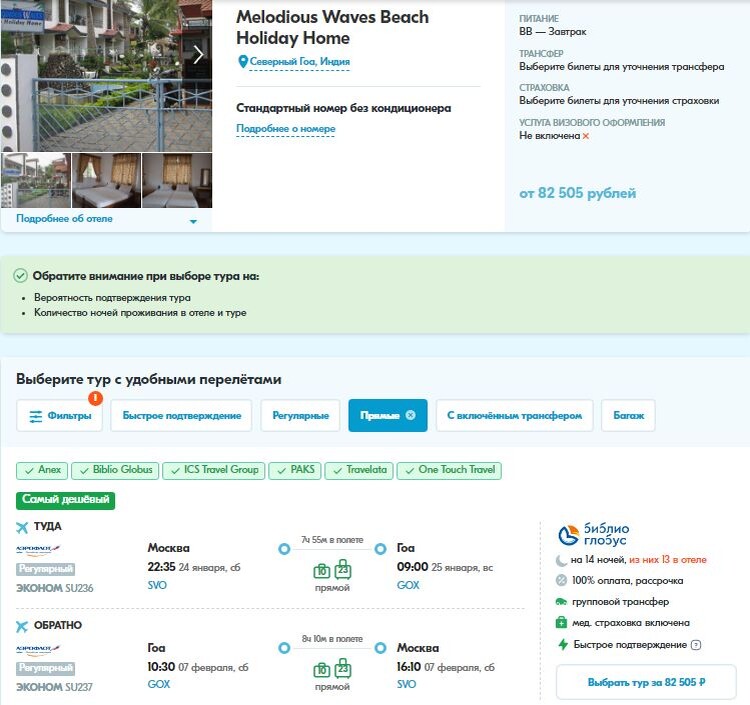Uncheck the Biblio Globus operator filter

[115, 470]
